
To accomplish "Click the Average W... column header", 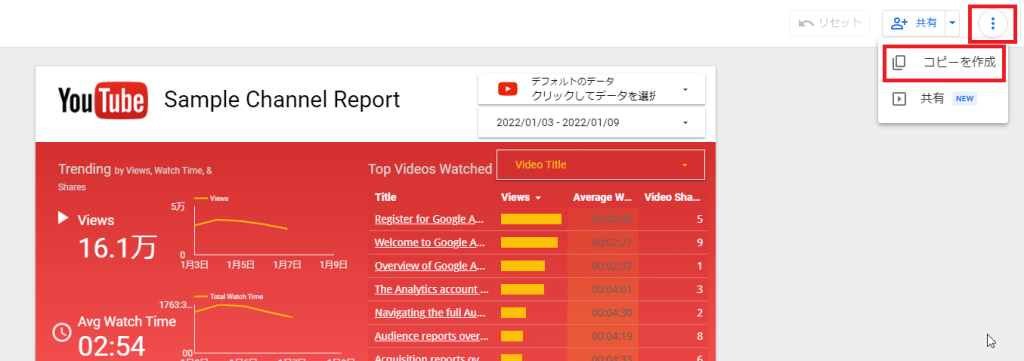I will 603,197.
